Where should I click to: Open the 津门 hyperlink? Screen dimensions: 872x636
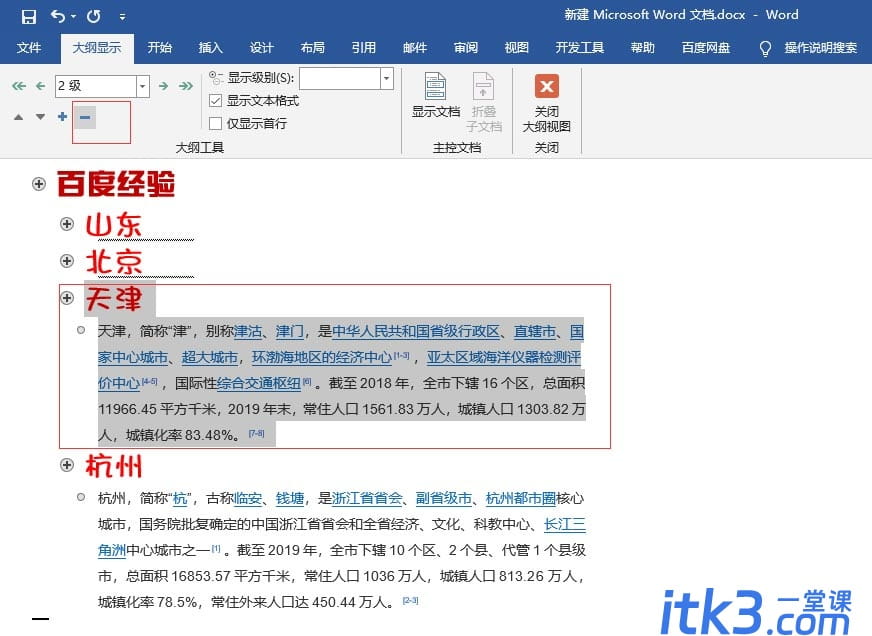(x=290, y=332)
